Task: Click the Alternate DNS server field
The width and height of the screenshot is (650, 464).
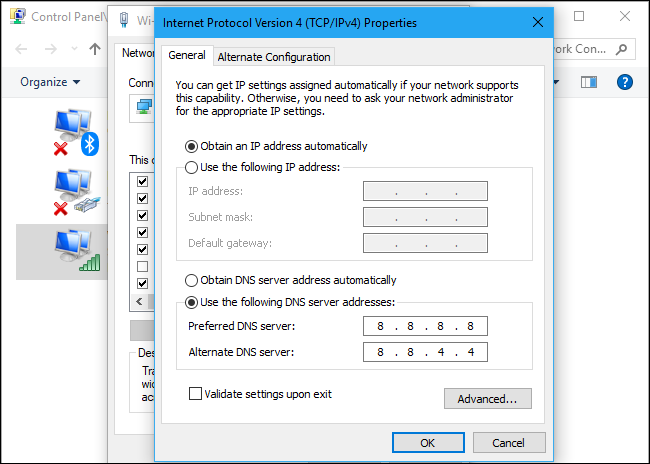Action: pos(425,351)
